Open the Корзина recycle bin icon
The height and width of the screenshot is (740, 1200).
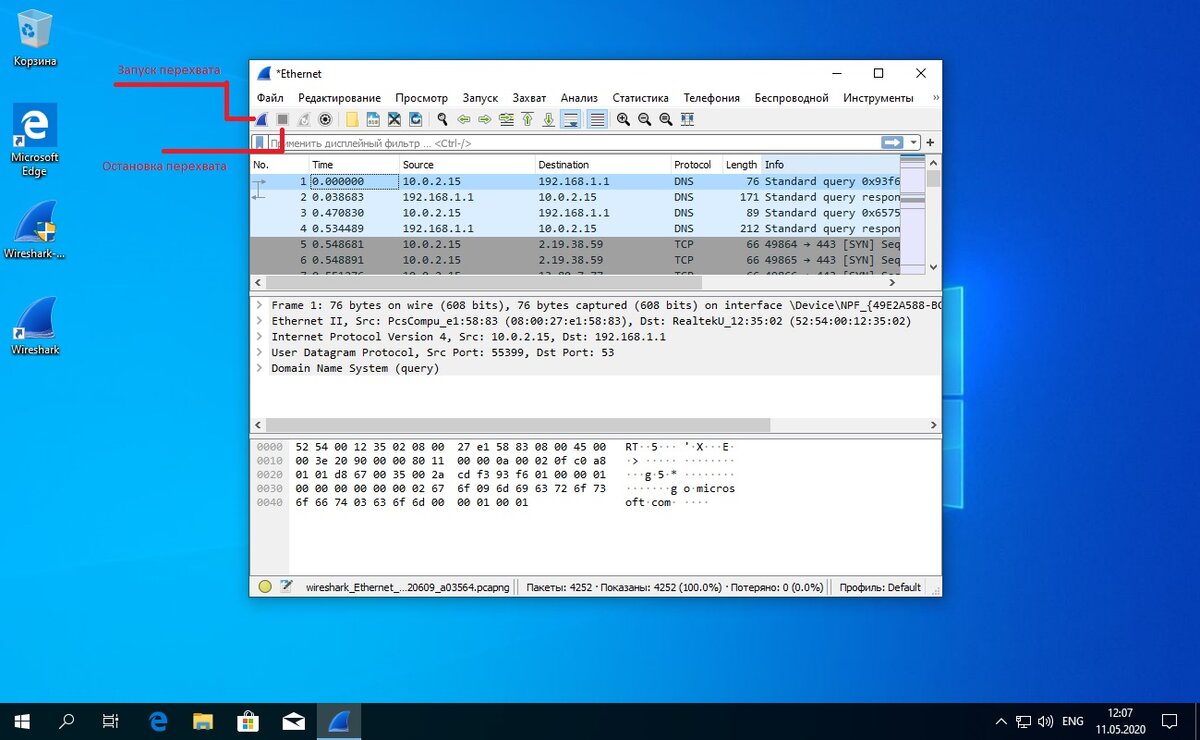tap(35, 38)
